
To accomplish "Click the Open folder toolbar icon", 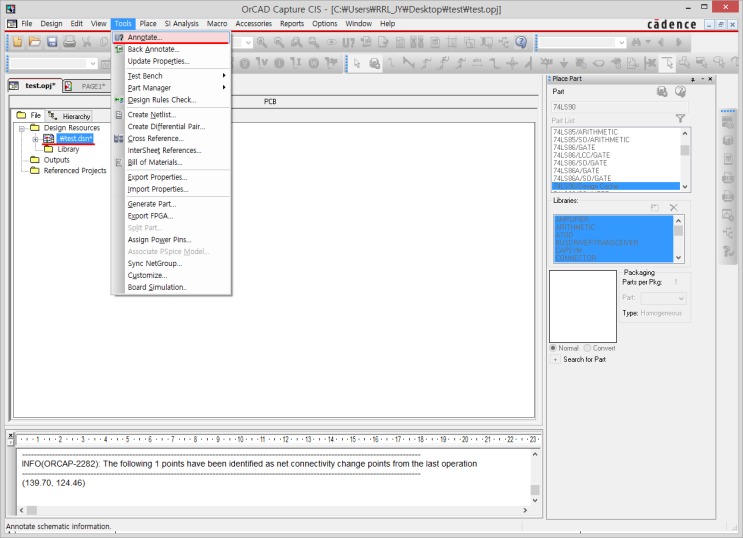I will pyautogui.click(x=35, y=42).
